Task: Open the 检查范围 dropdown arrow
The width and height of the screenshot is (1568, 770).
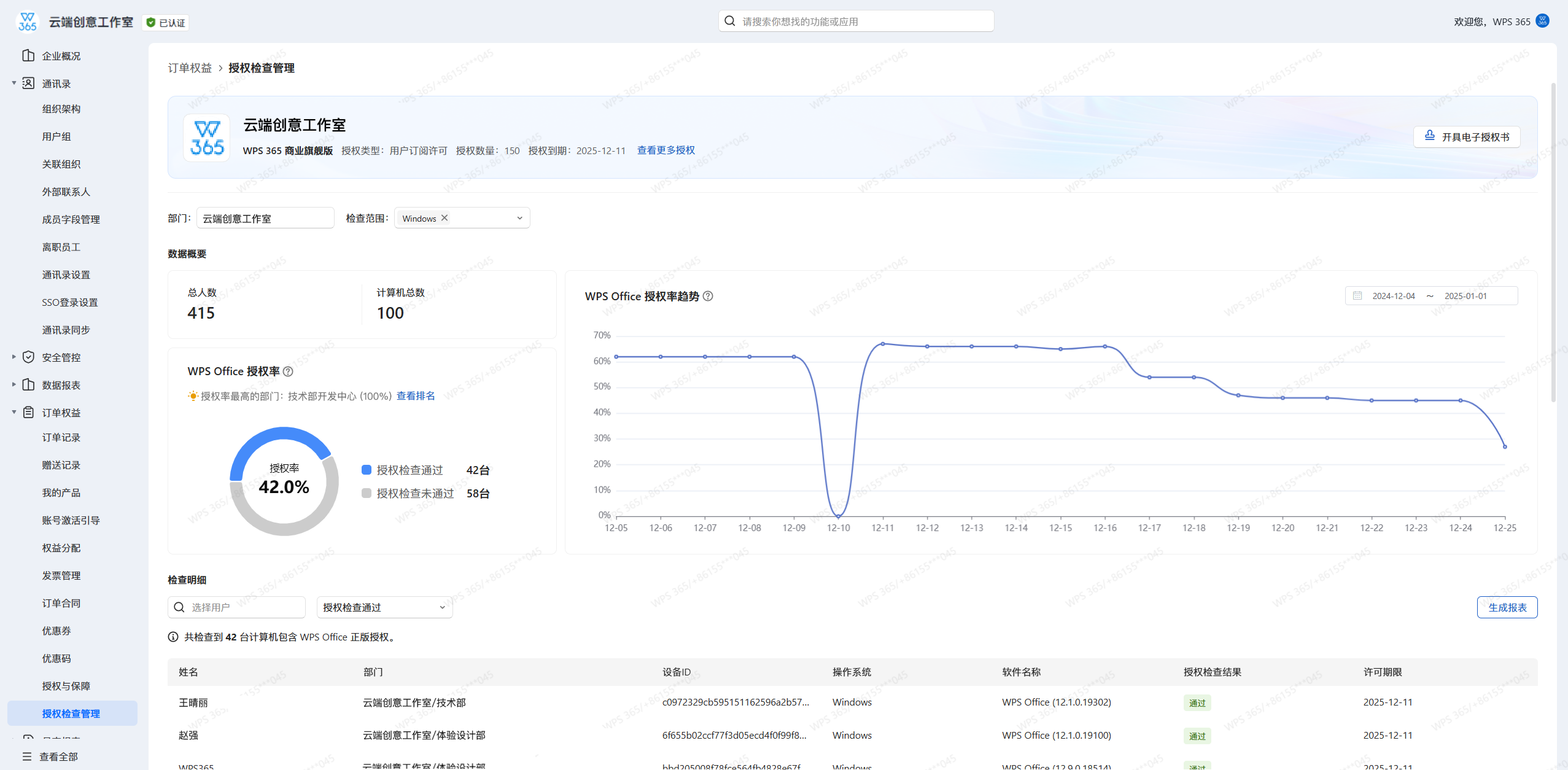Action: click(x=519, y=218)
